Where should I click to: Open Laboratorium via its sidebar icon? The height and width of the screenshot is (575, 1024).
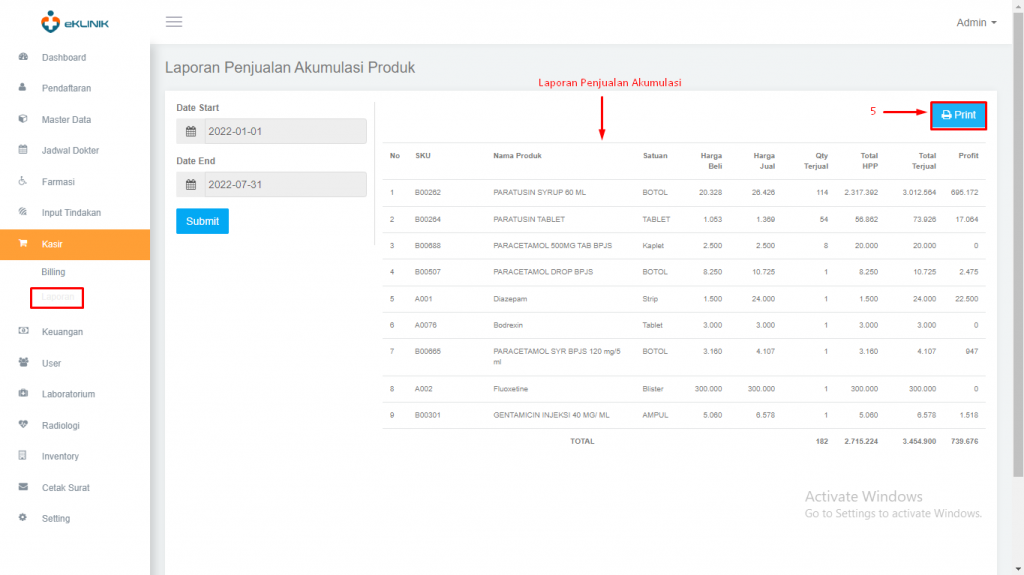click(x=23, y=394)
